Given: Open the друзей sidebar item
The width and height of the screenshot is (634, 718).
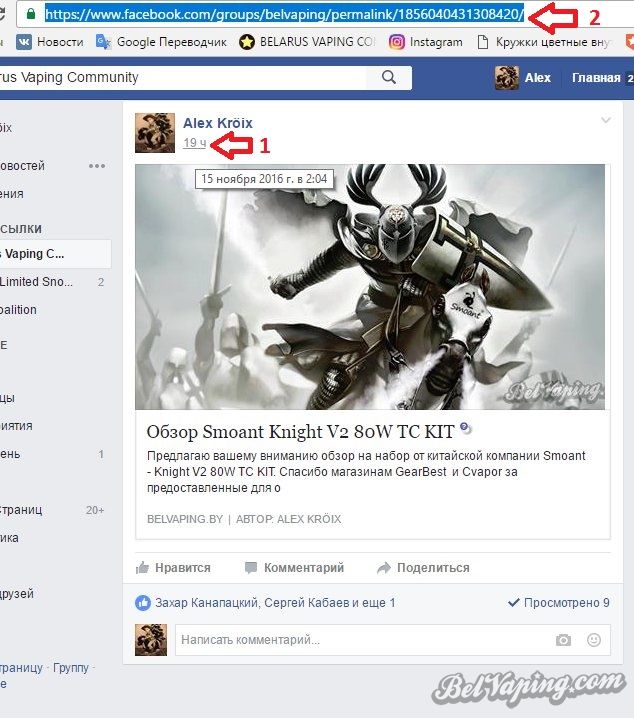Looking at the screenshot, I should (x=17, y=593).
